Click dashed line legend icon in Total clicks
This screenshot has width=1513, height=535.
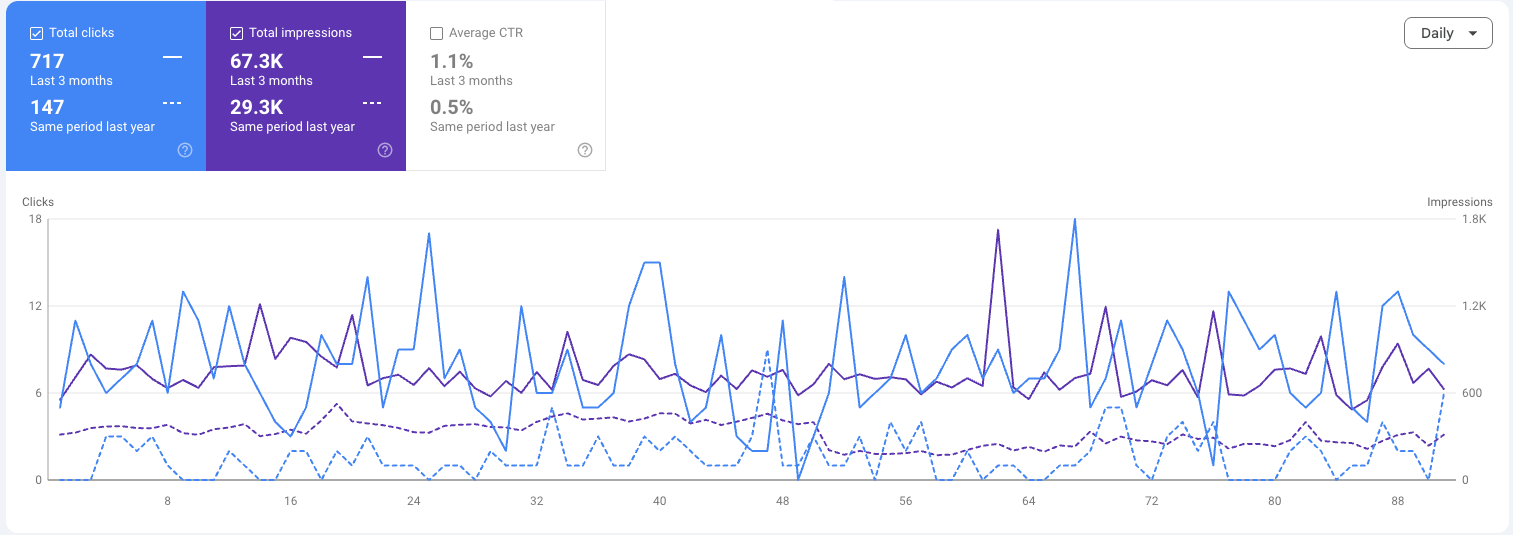click(172, 103)
